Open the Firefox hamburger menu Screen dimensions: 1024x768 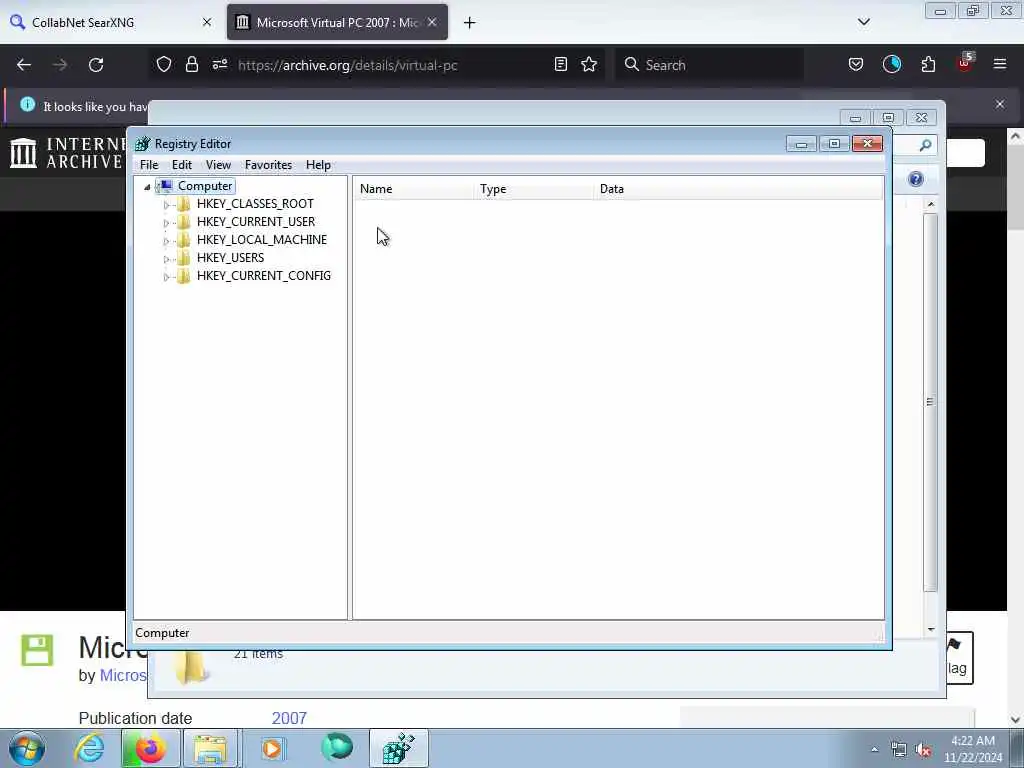point(1000,64)
